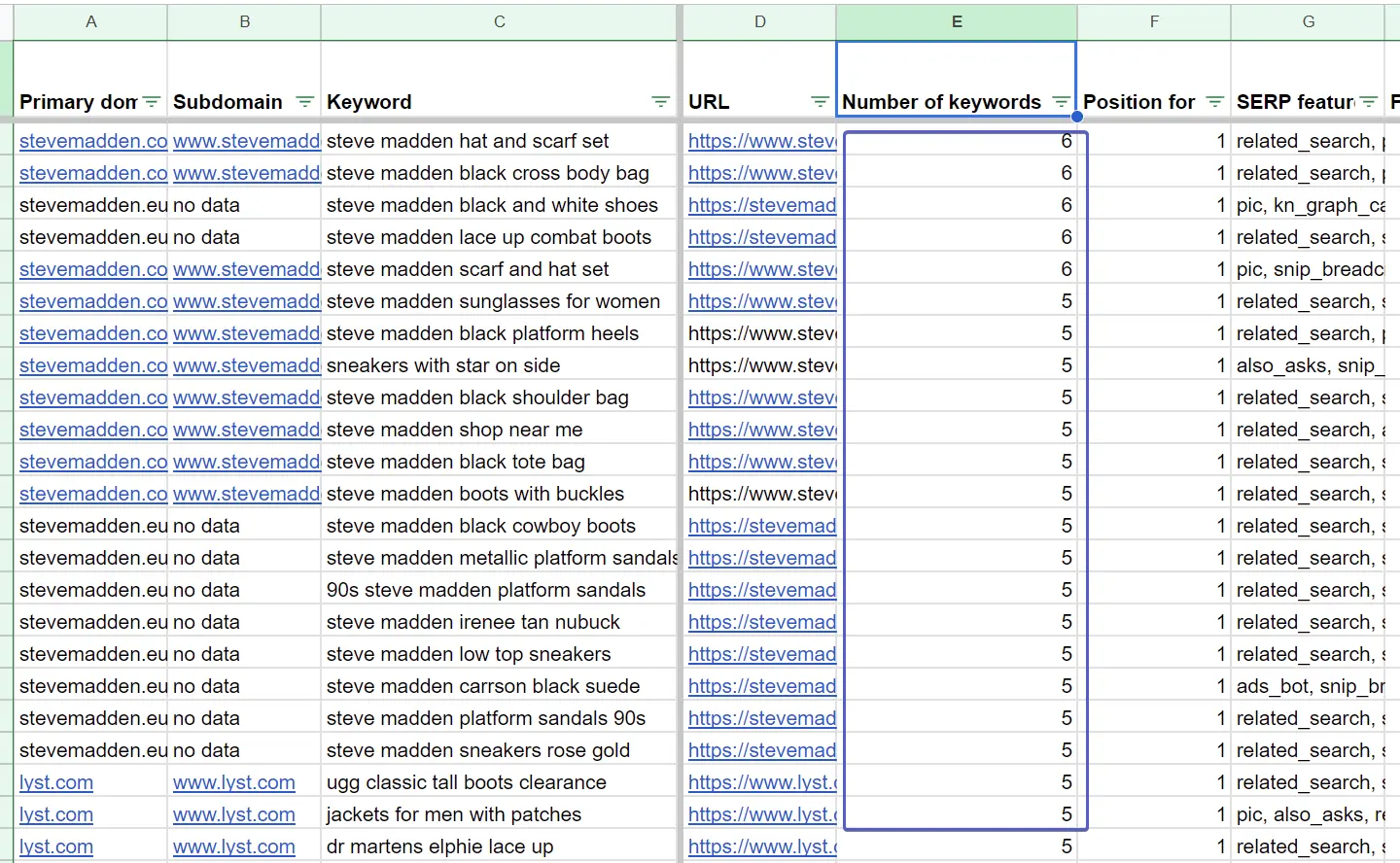Image resolution: width=1400 pixels, height=863 pixels.
Task: Select 'no data' cell in black cowboy boots row
Action: tap(244, 526)
